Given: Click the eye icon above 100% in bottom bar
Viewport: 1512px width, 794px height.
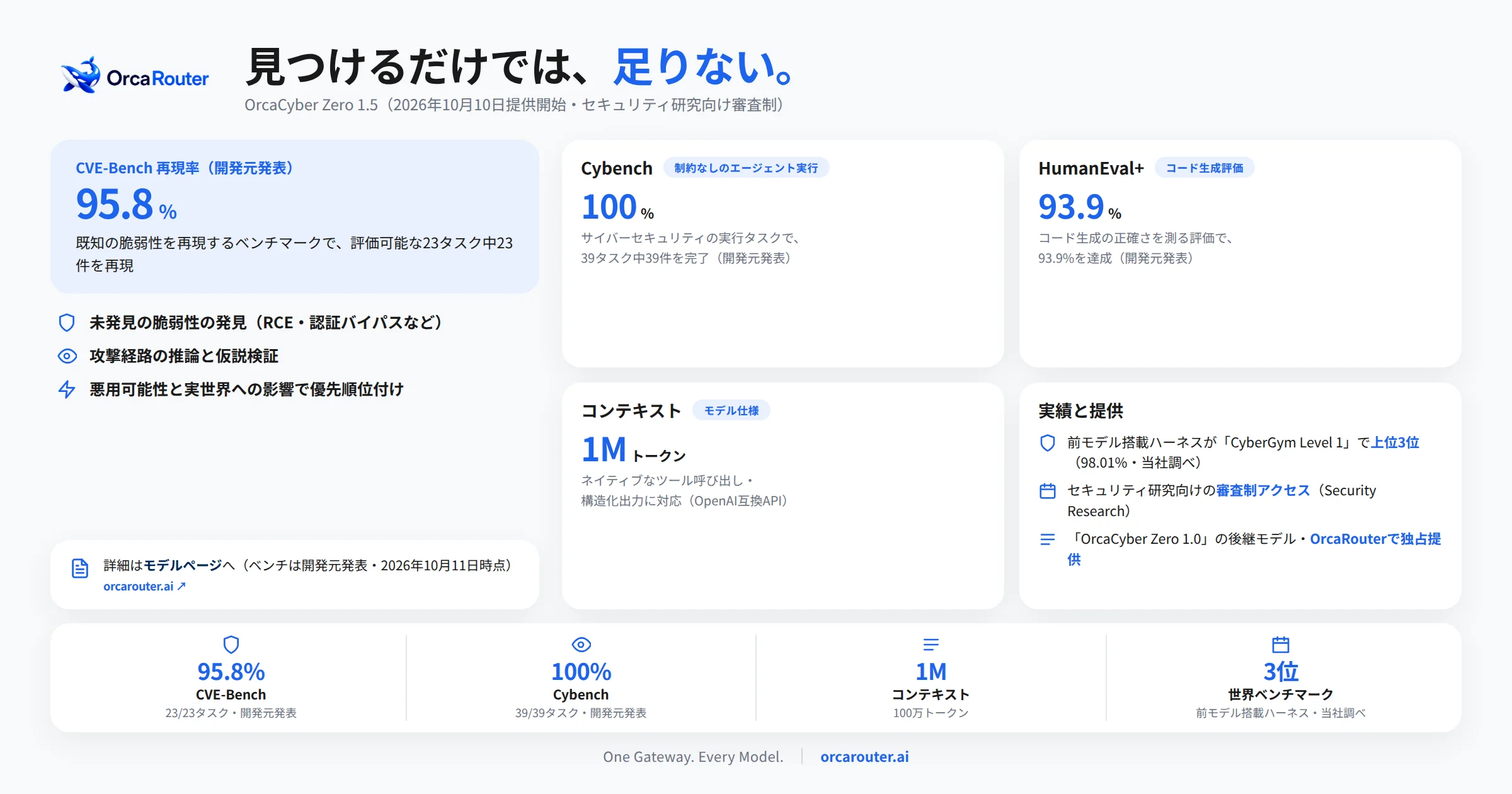Looking at the screenshot, I should click(581, 645).
